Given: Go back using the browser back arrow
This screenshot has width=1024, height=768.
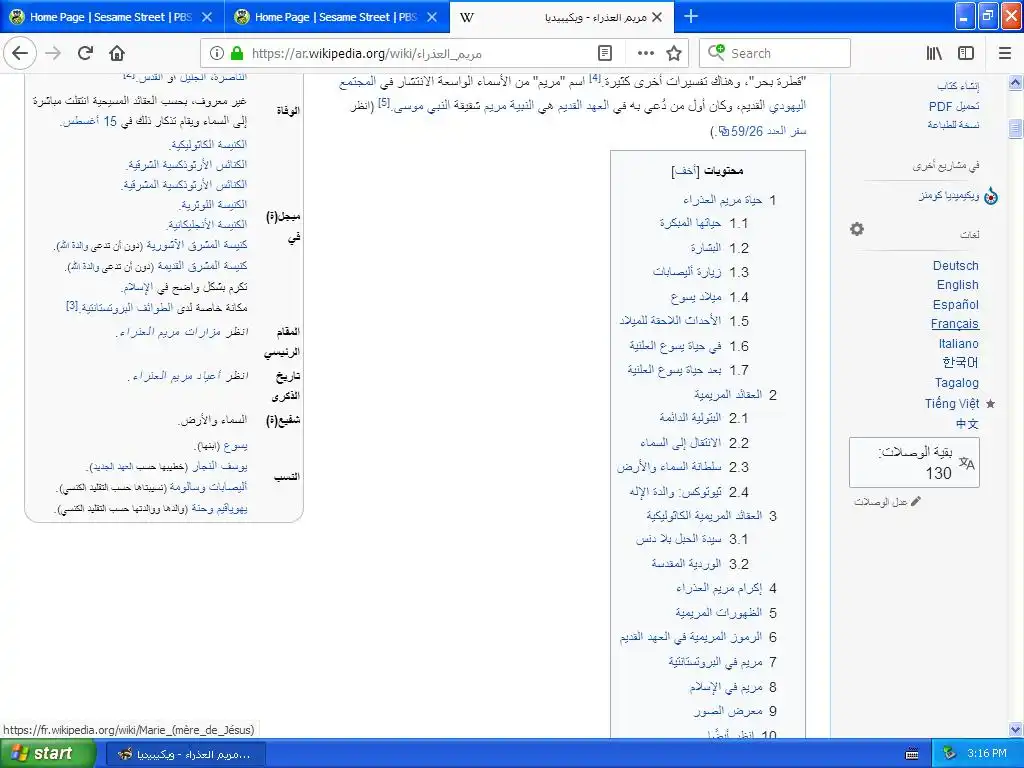Looking at the screenshot, I should (x=20, y=53).
